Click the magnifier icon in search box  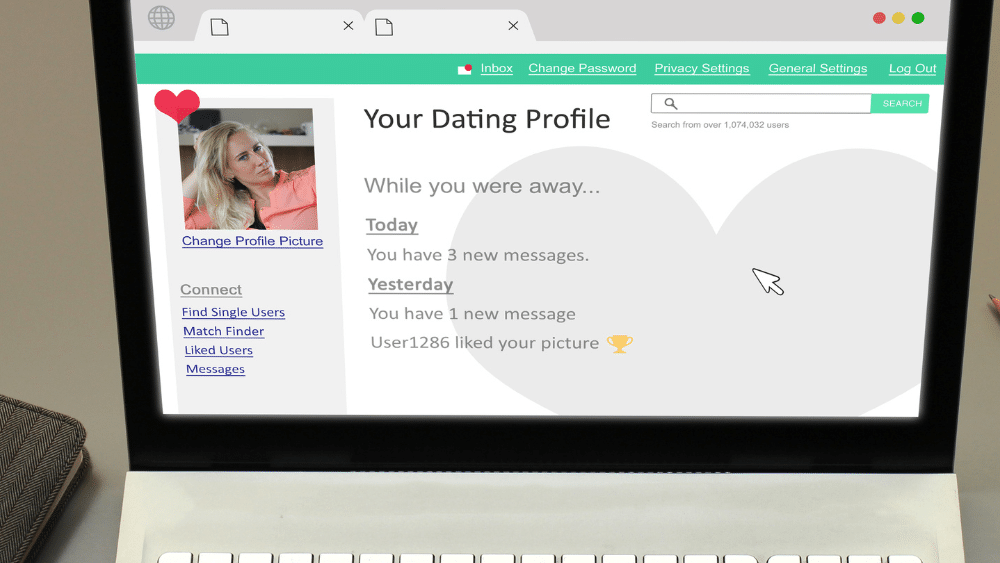coord(670,103)
